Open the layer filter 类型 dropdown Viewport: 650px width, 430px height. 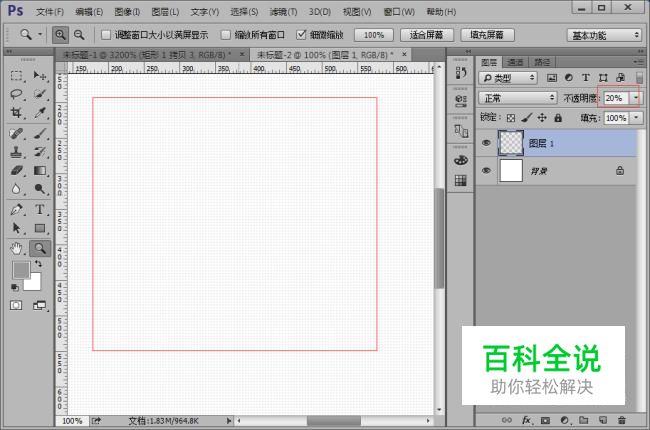[508, 78]
